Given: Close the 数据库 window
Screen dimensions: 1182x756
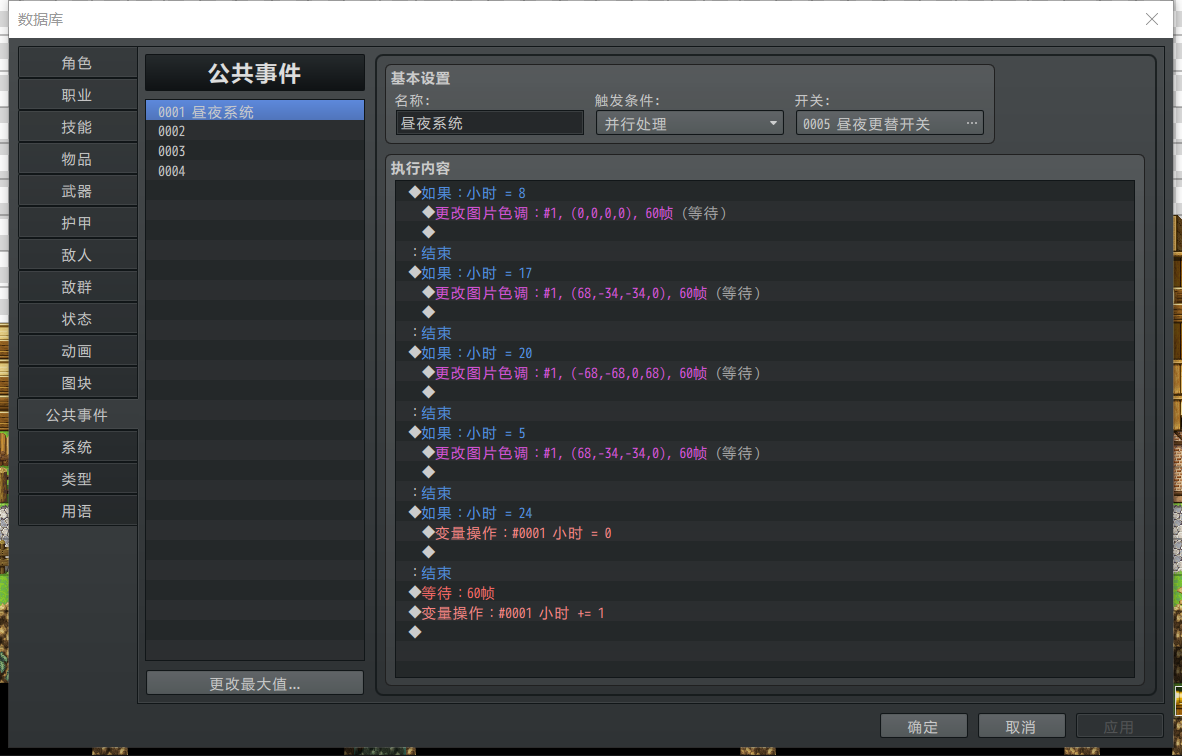Looking at the screenshot, I should [1152, 20].
